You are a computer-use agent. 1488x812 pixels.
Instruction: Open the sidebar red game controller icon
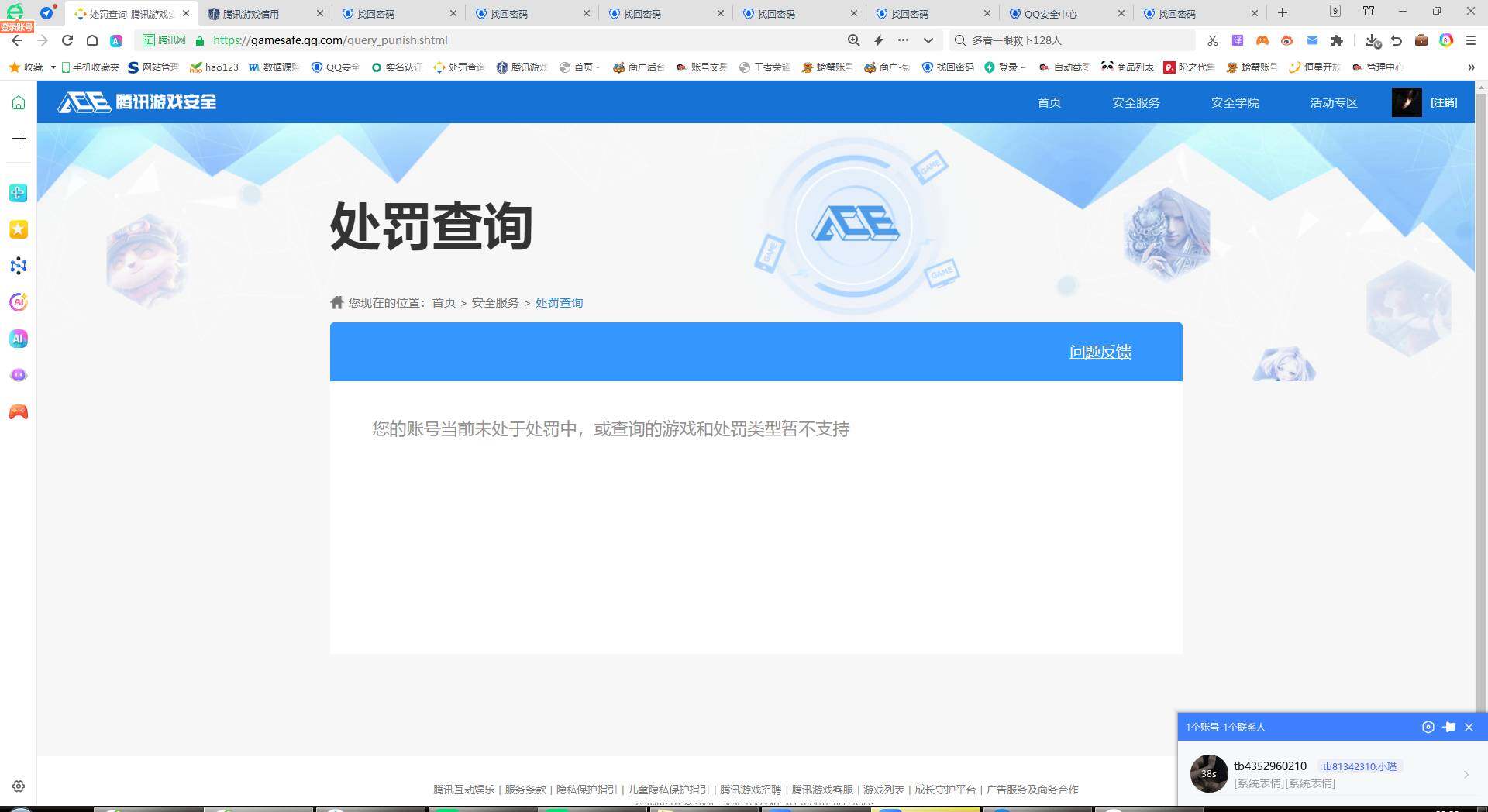[x=19, y=411]
